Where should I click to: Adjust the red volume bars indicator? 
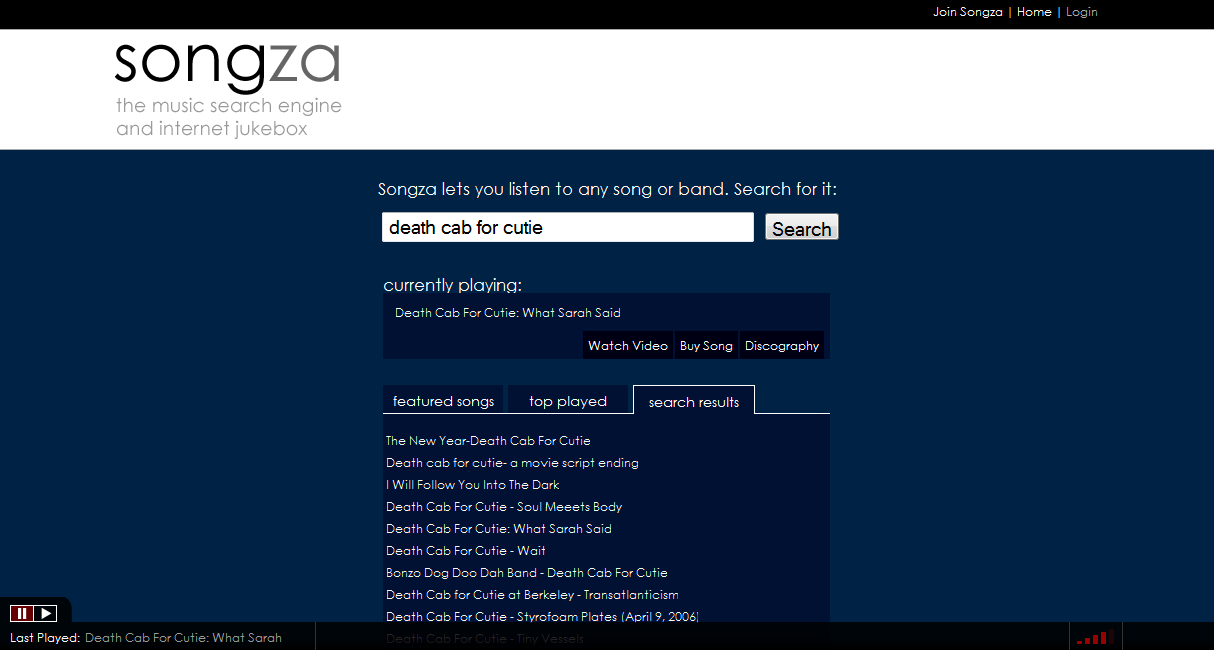coord(1095,637)
